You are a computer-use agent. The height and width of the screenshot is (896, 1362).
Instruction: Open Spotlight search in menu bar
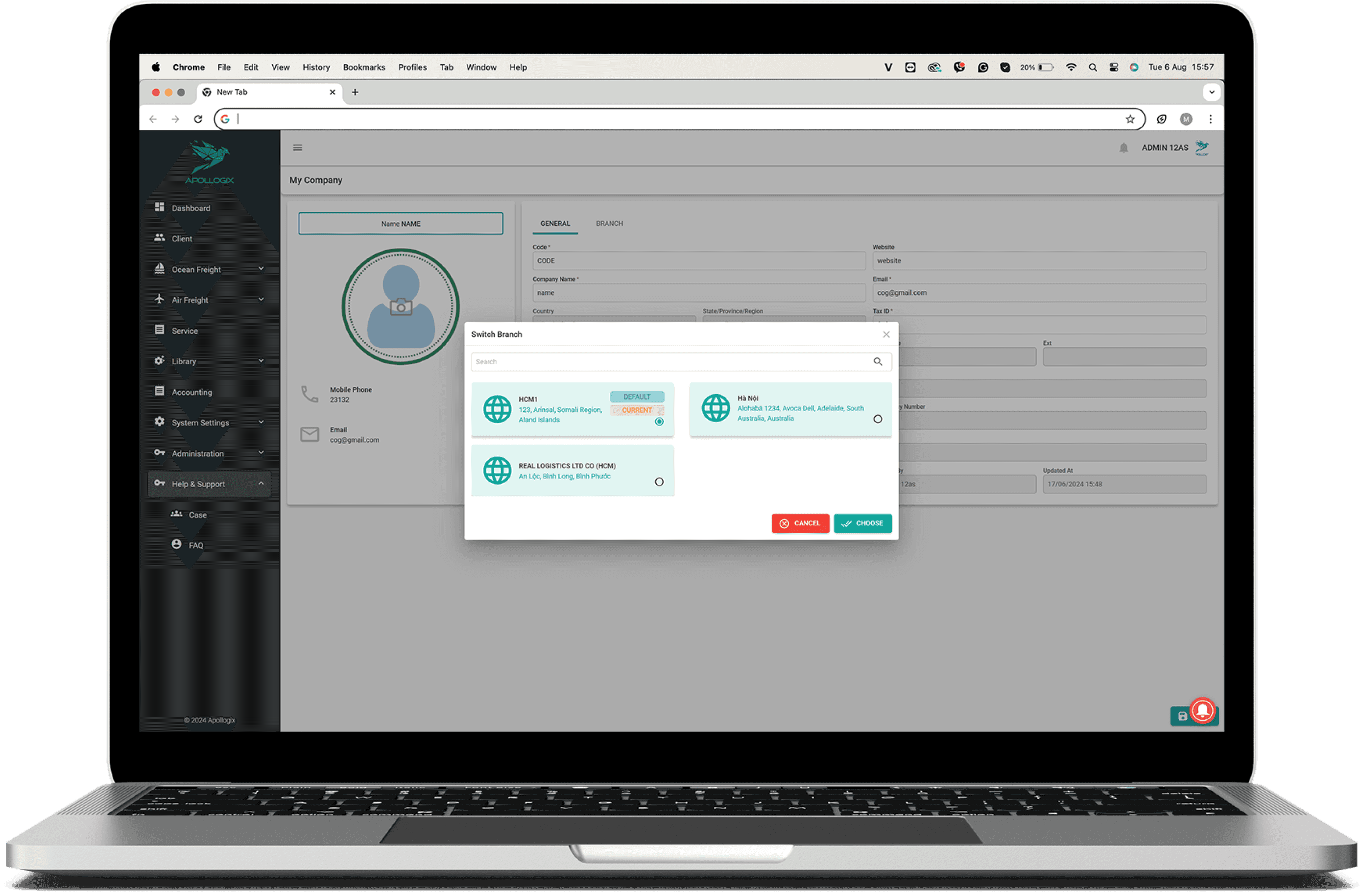coord(1093,68)
